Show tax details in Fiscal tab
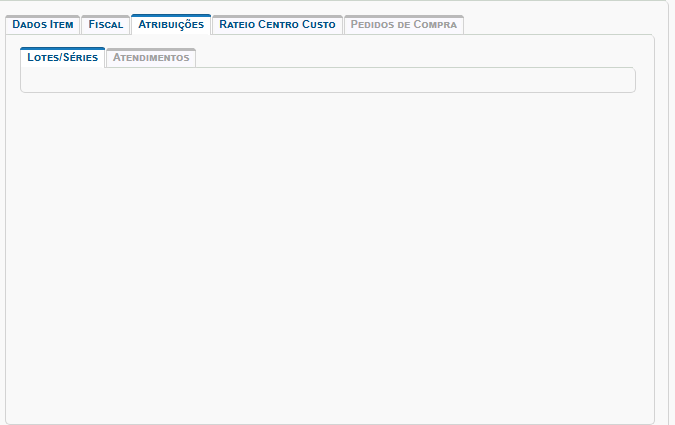Screen dimensions: 675x425 [x=105, y=24]
